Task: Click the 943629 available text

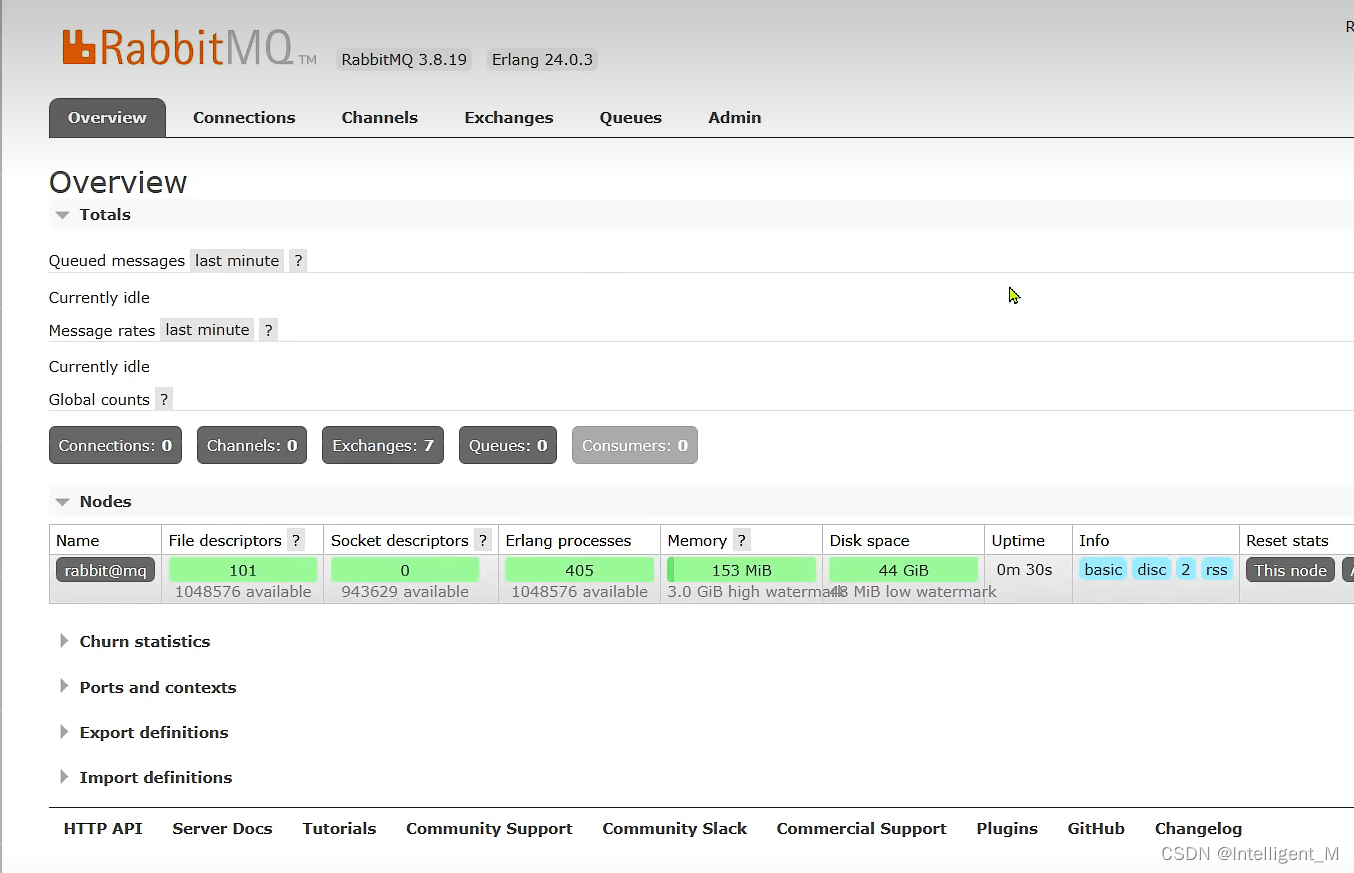Action: 405,592
